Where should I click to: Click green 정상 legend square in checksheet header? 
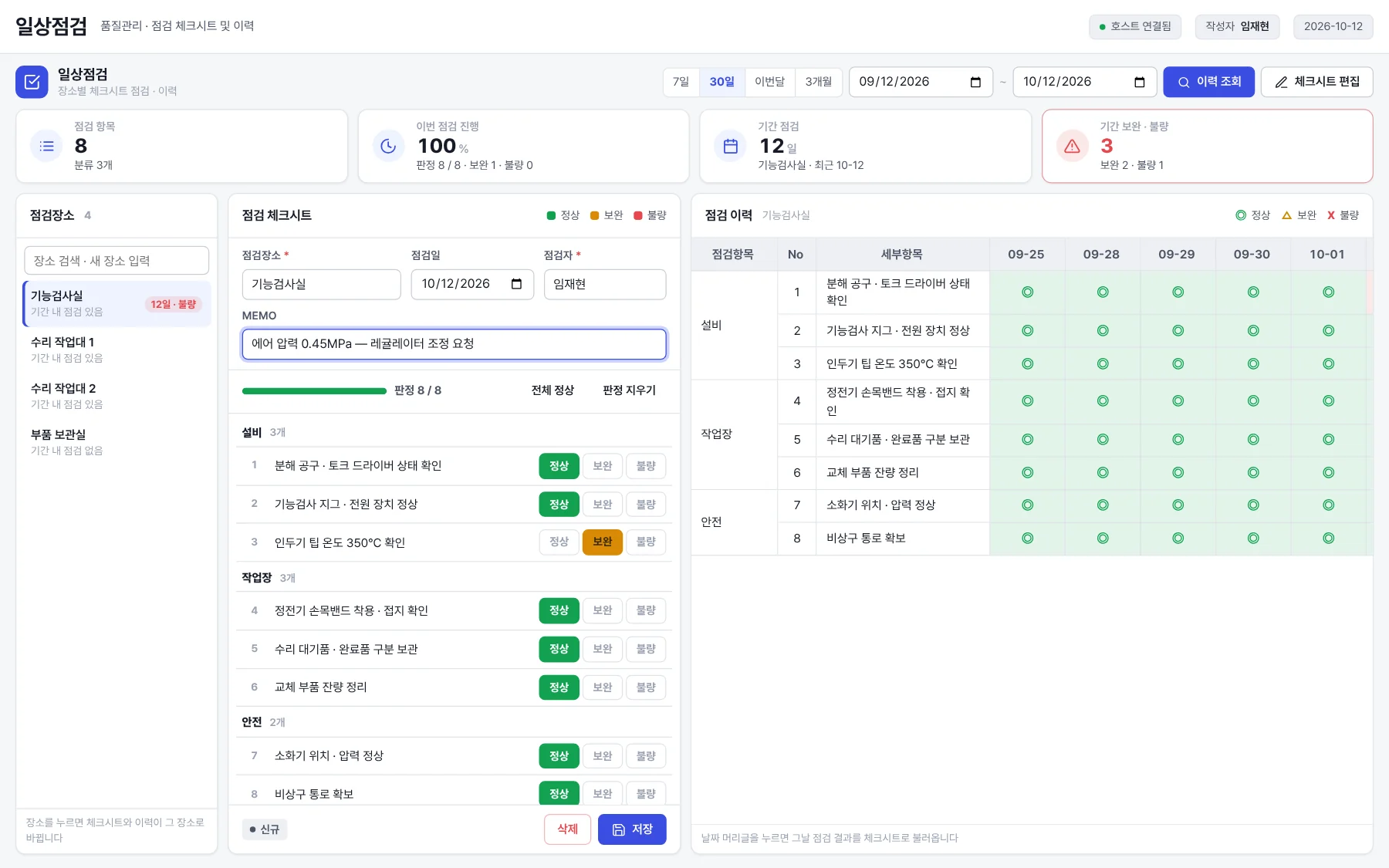click(x=551, y=215)
